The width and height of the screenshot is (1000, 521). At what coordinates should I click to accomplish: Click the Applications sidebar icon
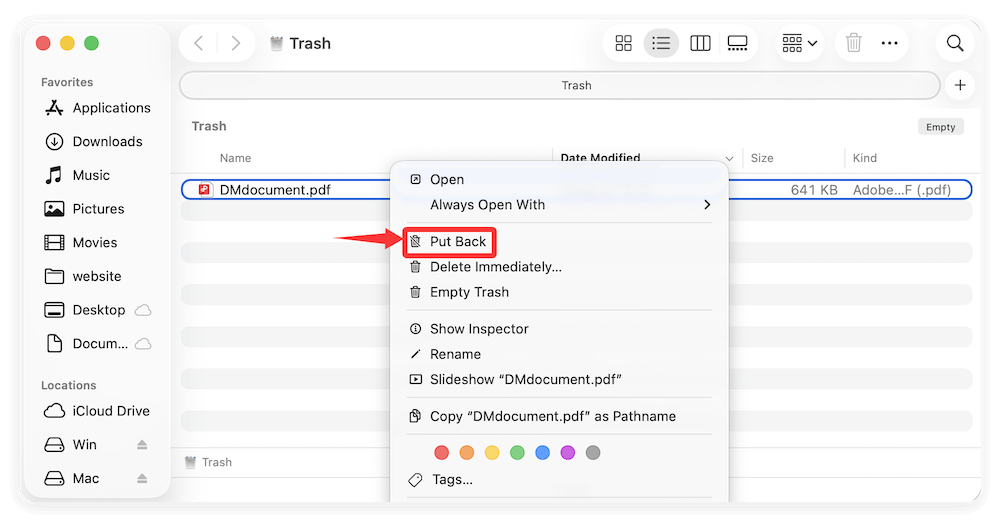[x=54, y=108]
